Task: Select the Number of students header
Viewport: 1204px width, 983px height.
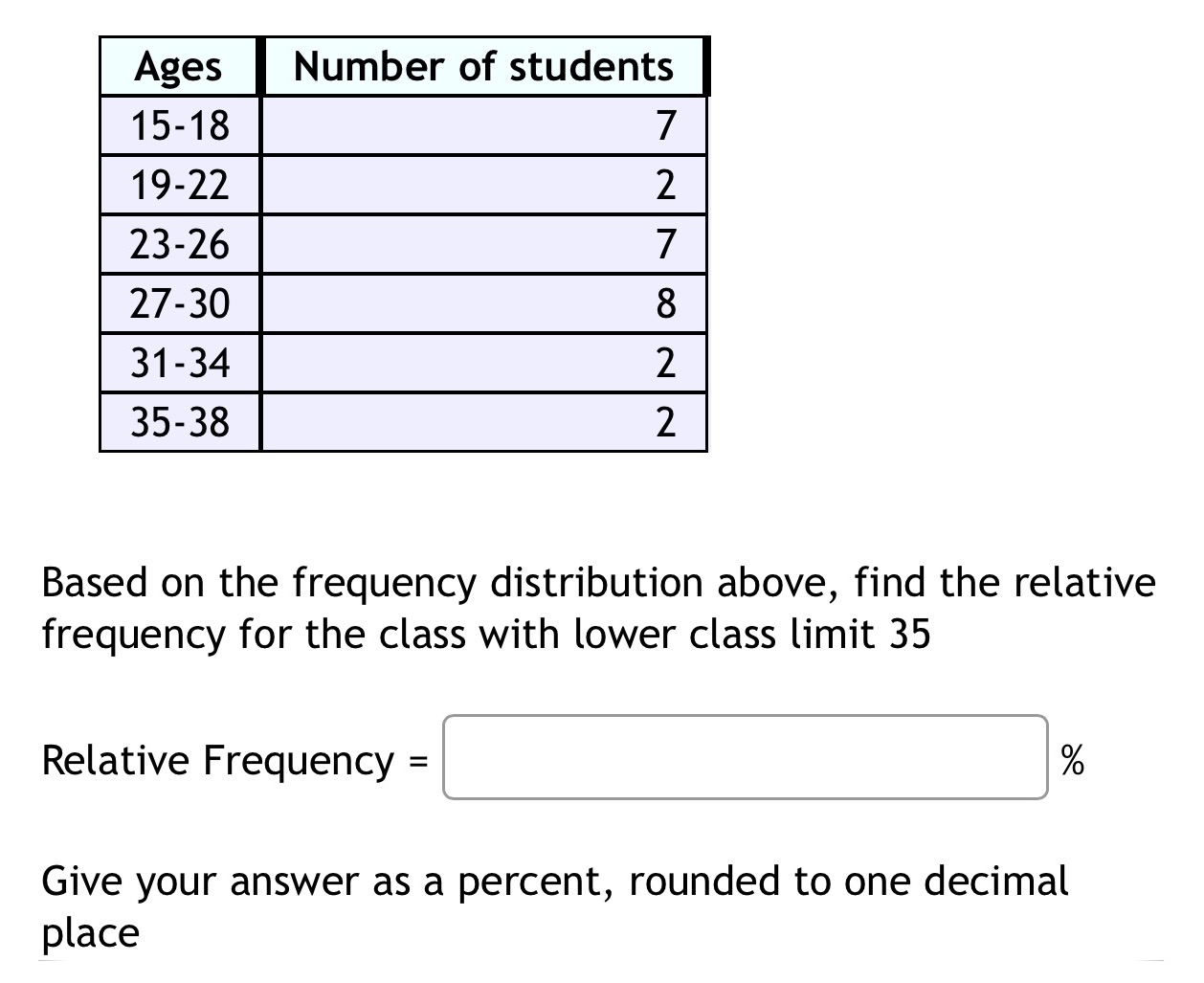Action: 482,65
